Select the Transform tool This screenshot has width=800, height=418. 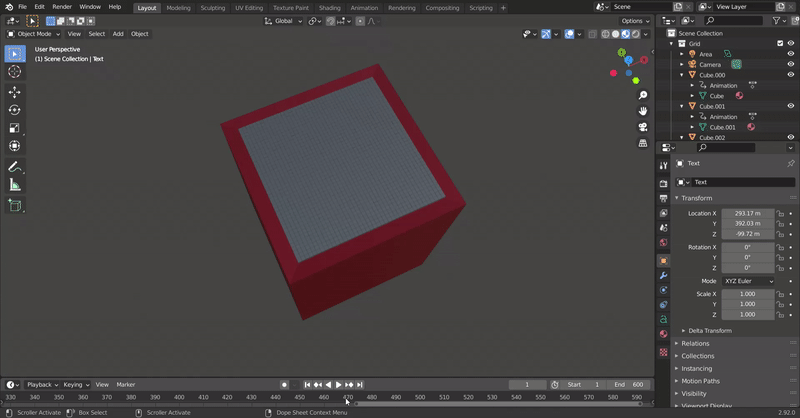point(14,146)
